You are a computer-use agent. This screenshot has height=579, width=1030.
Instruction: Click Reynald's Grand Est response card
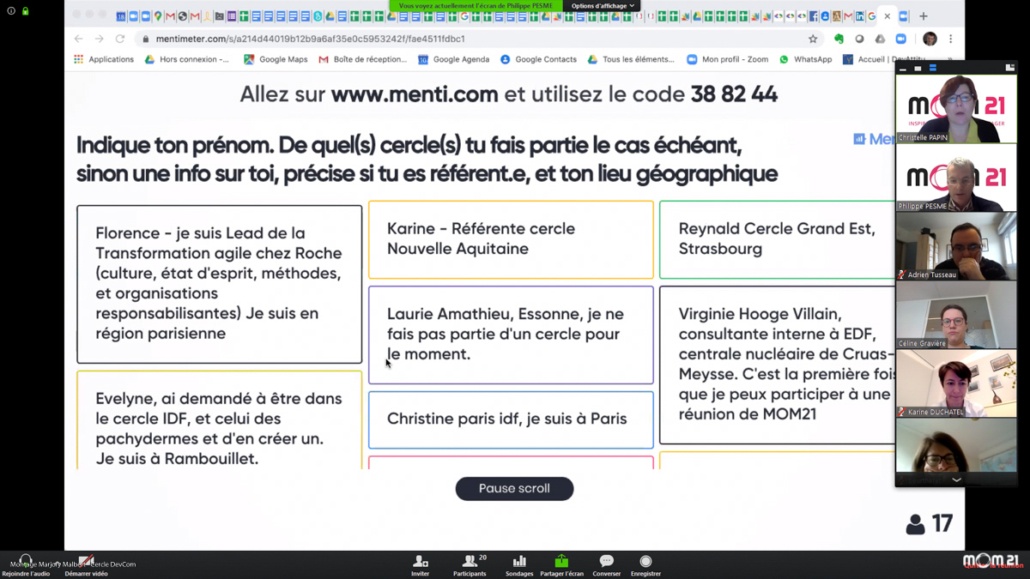778,239
